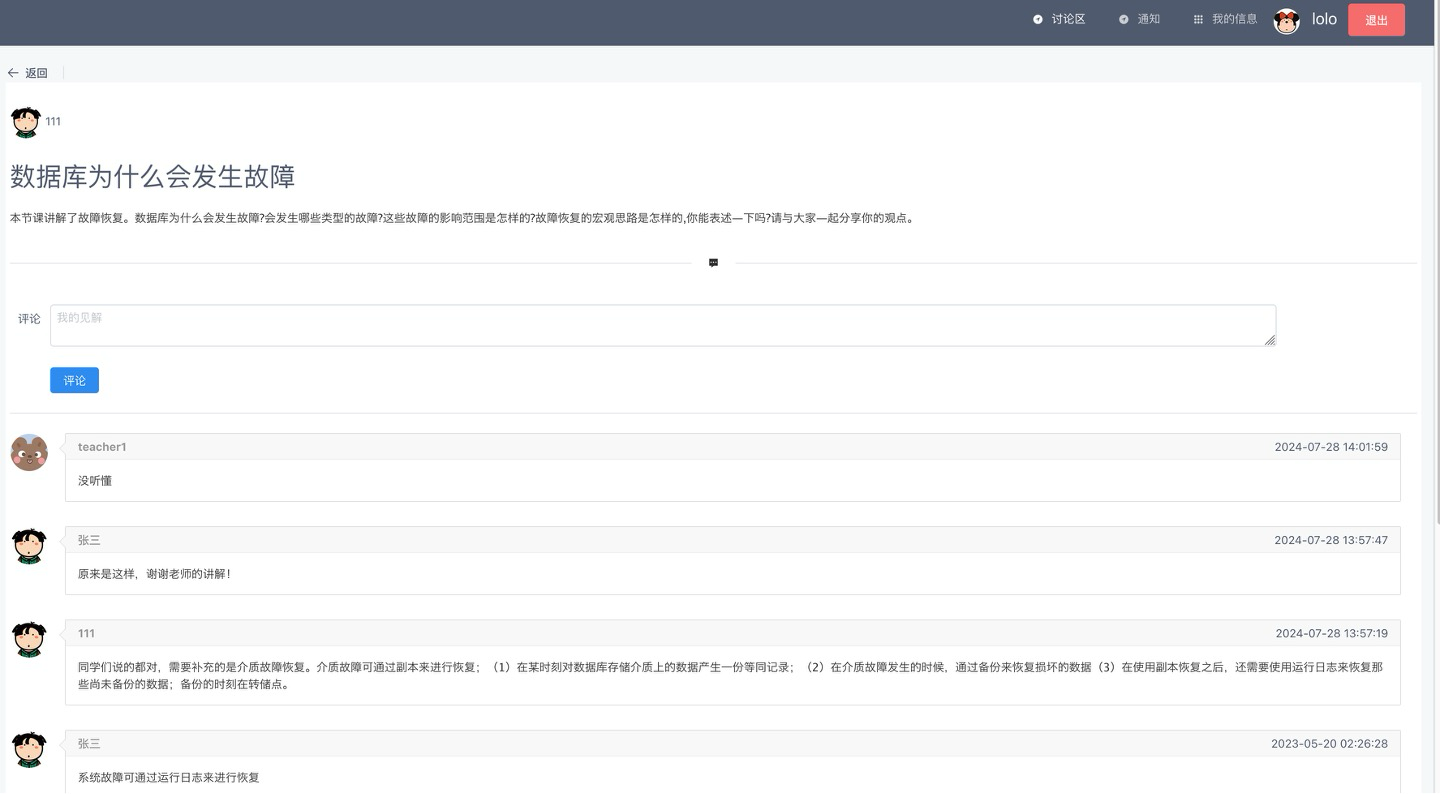This screenshot has height=794, width=1440.
Task: Click avatar of commenter 111
Action: 29,639
